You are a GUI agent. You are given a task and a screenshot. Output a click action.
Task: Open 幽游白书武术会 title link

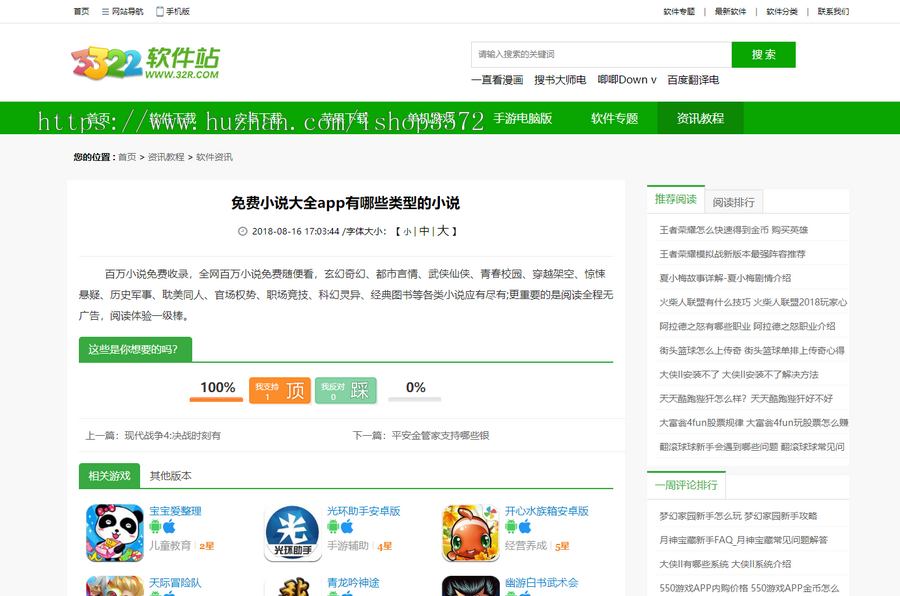541,583
